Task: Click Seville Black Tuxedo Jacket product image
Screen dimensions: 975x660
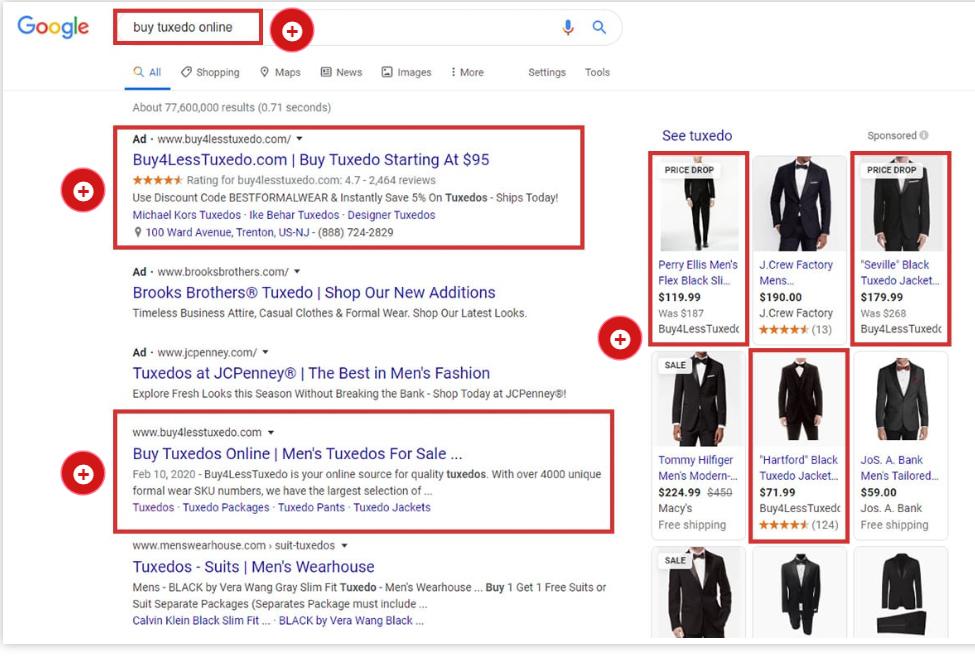Action: pyautogui.click(x=901, y=204)
